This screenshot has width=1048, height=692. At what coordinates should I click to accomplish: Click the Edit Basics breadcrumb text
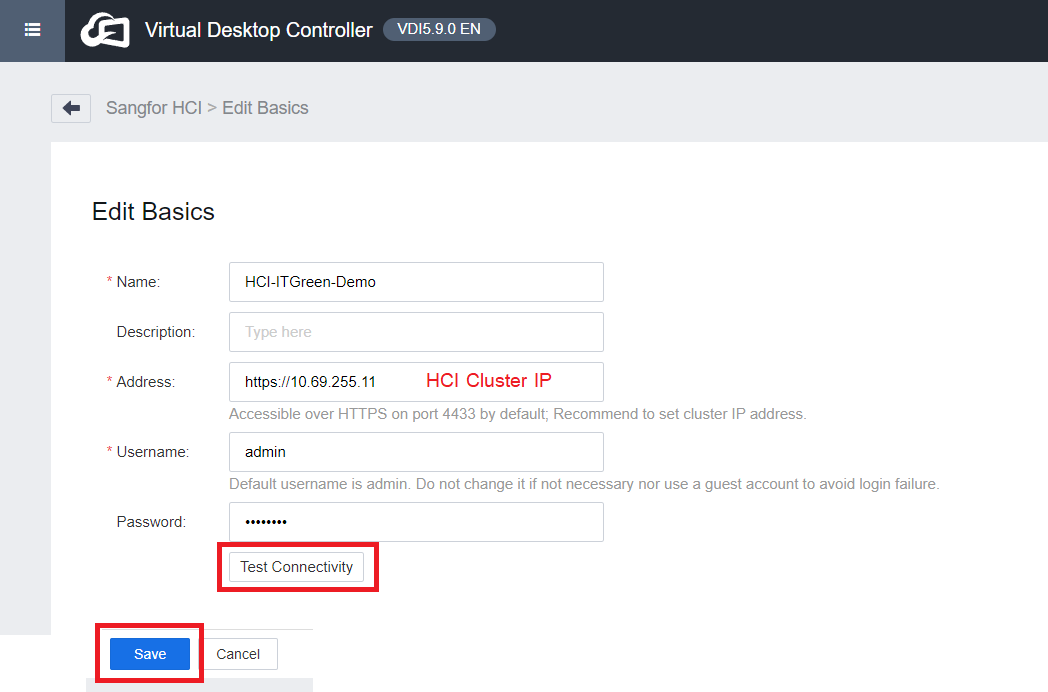[265, 108]
